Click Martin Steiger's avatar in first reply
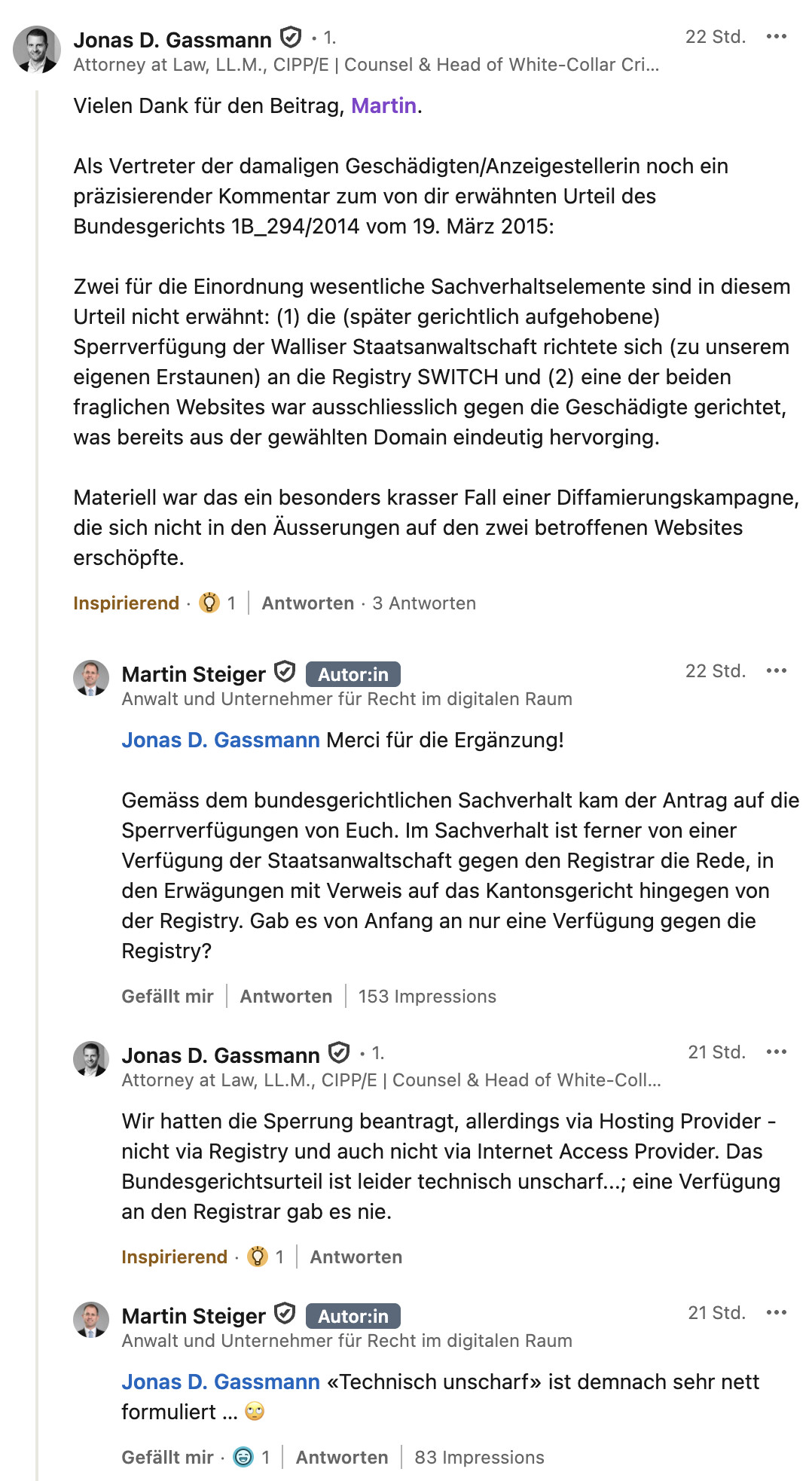The width and height of the screenshot is (812, 1481). tap(91, 678)
